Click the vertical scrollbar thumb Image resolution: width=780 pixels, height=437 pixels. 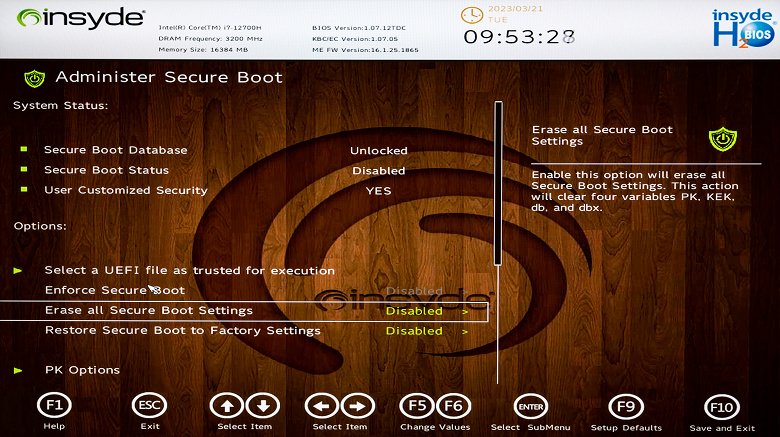tap(498, 183)
